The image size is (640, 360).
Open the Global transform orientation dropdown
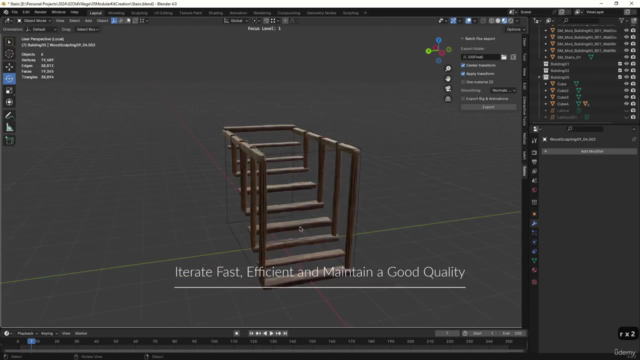[236, 21]
